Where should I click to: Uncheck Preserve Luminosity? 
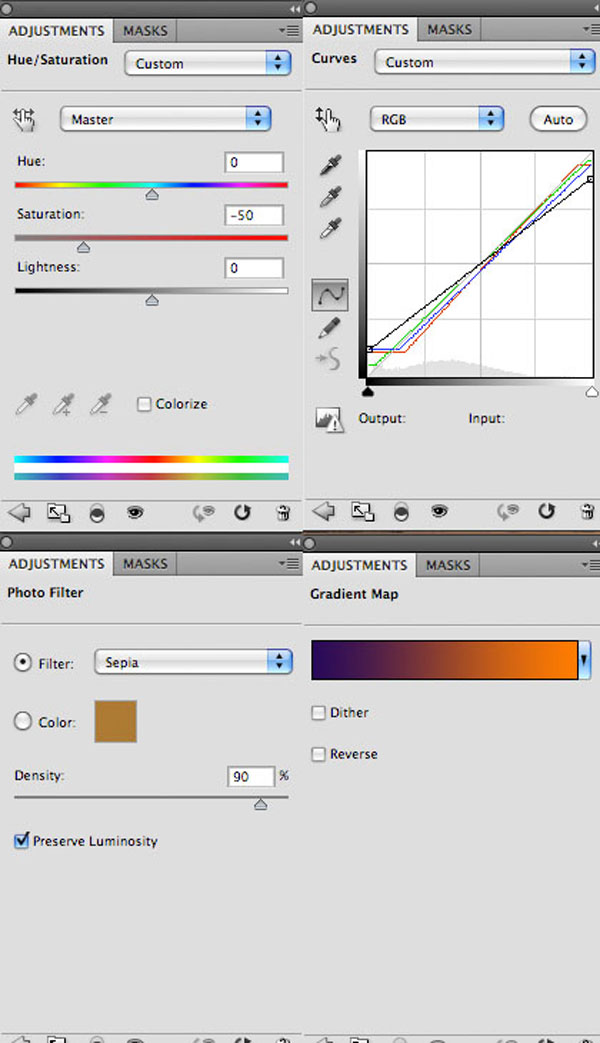coord(21,840)
